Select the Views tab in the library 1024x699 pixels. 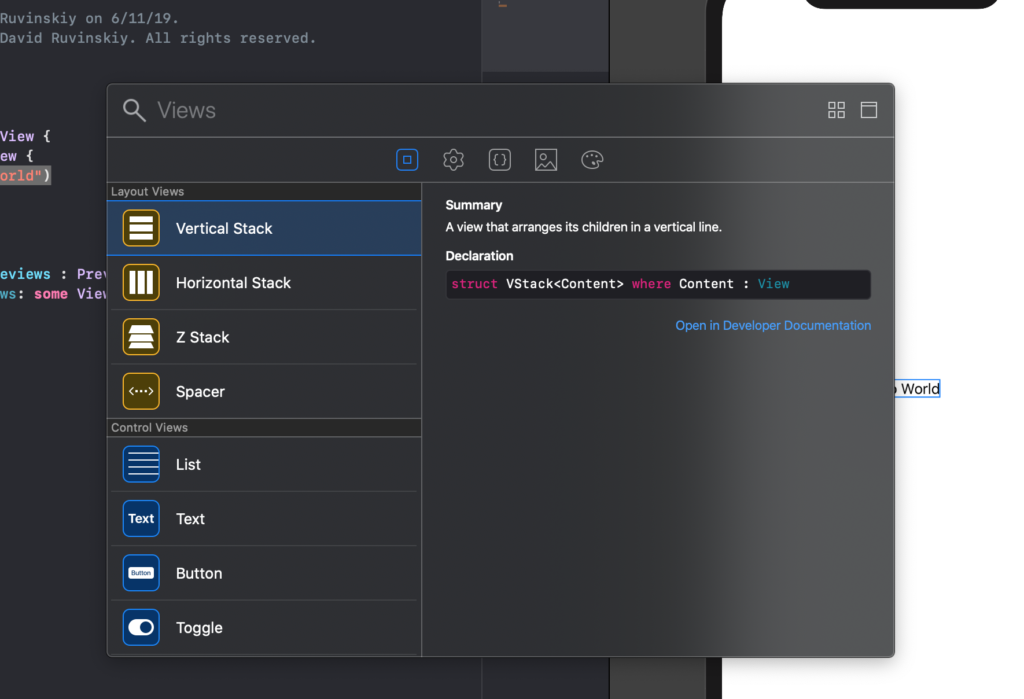tap(407, 159)
